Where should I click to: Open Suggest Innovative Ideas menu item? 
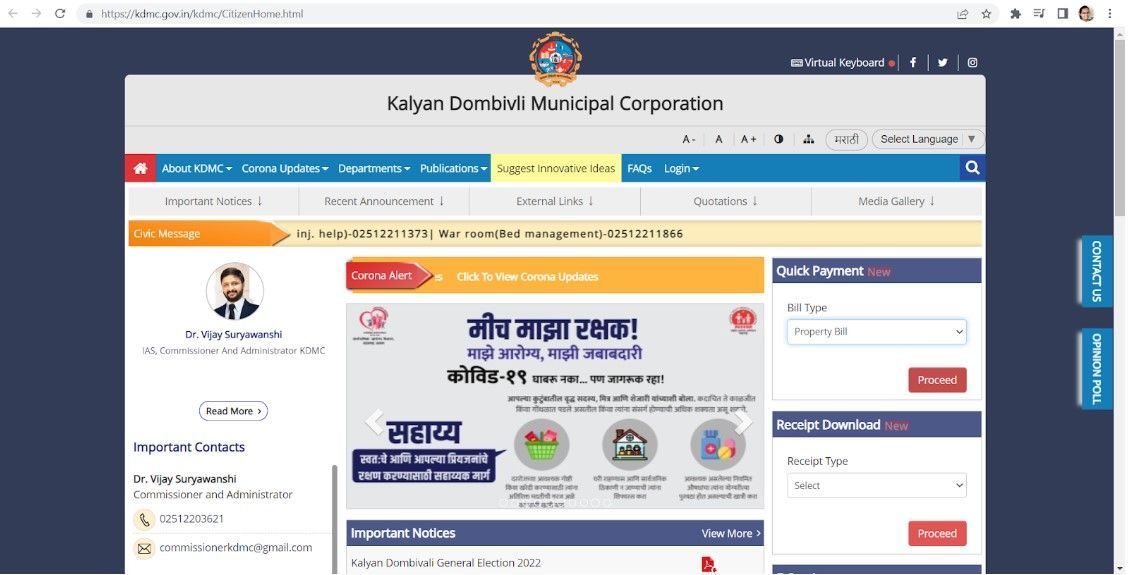(556, 168)
